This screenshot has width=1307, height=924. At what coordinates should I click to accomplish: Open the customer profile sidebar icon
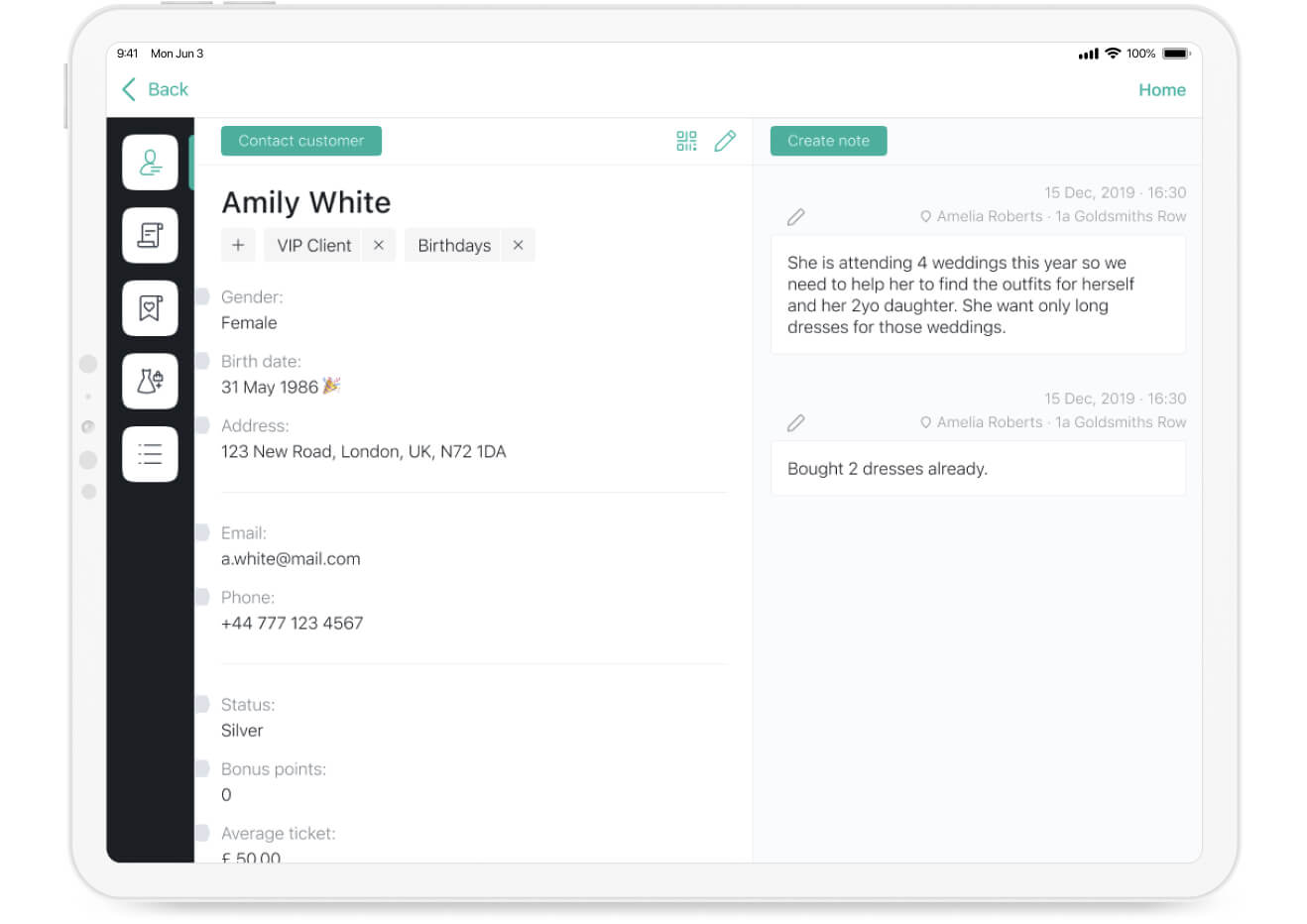pyautogui.click(x=150, y=163)
